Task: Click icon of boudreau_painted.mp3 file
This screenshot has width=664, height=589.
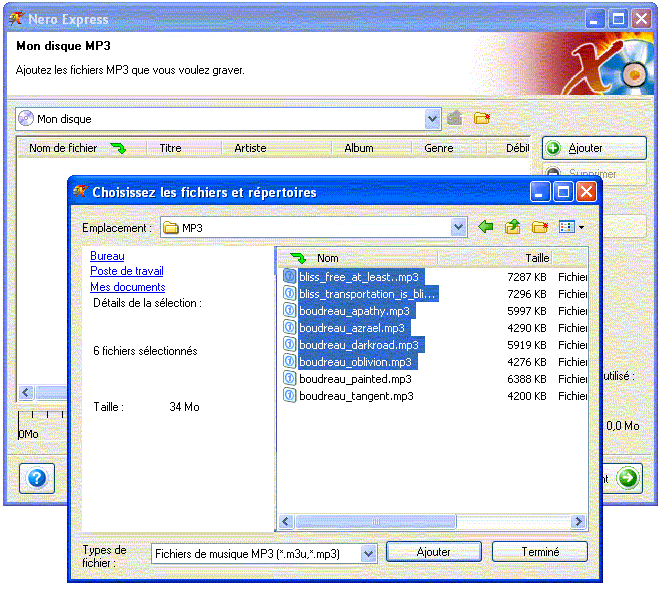Action: tap(289, 379)
